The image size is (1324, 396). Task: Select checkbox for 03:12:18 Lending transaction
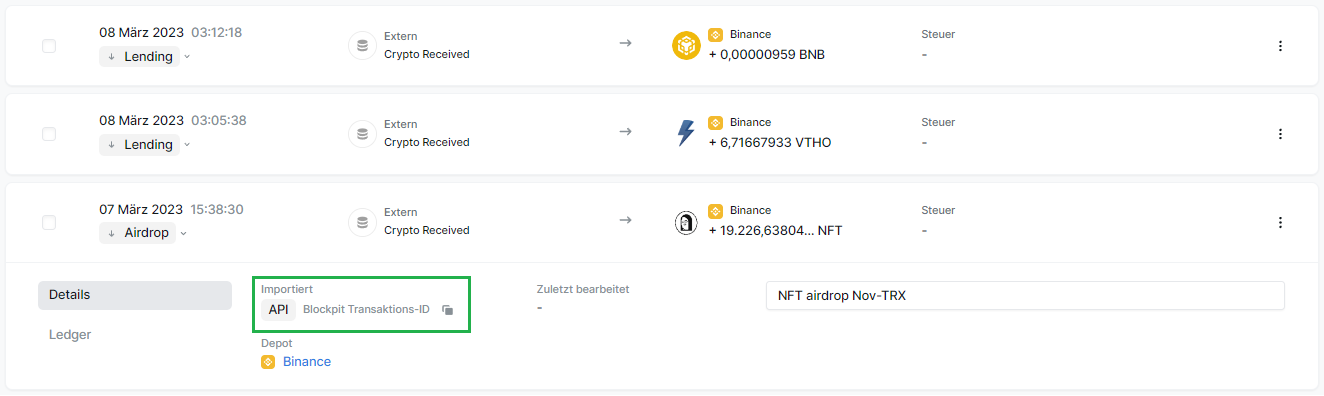coord(49,46)
